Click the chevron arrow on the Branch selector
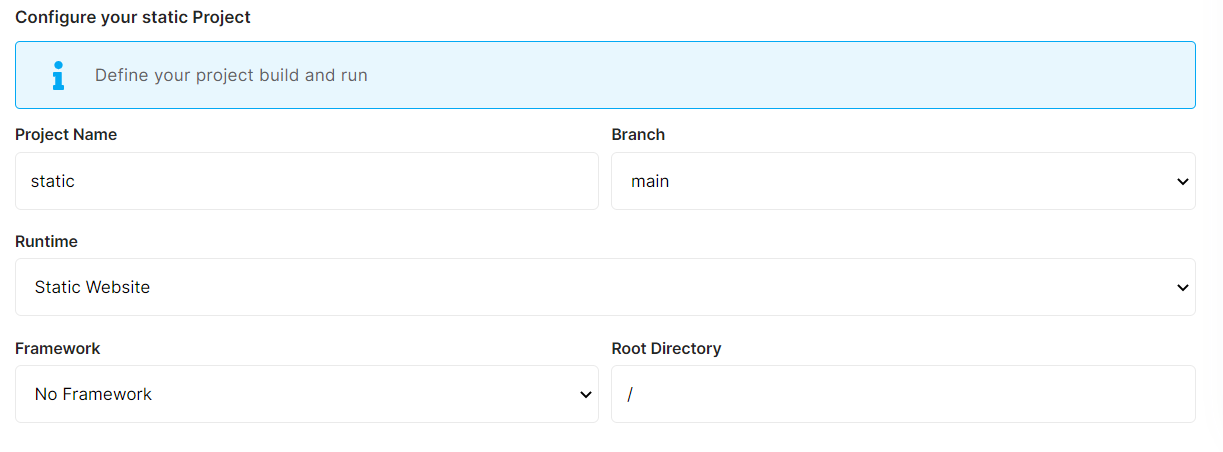This screenshot has width=1223, height=452. 1183,182
